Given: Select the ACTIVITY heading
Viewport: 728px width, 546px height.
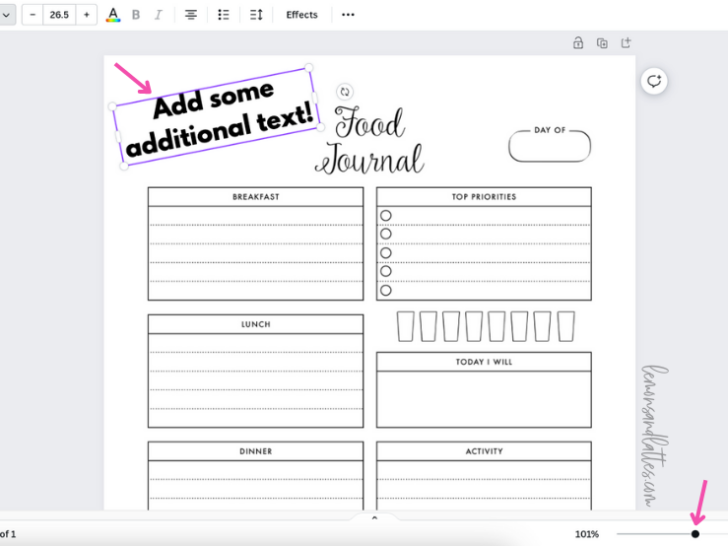Looking at the screenshot, I should (x=484, y=451).
